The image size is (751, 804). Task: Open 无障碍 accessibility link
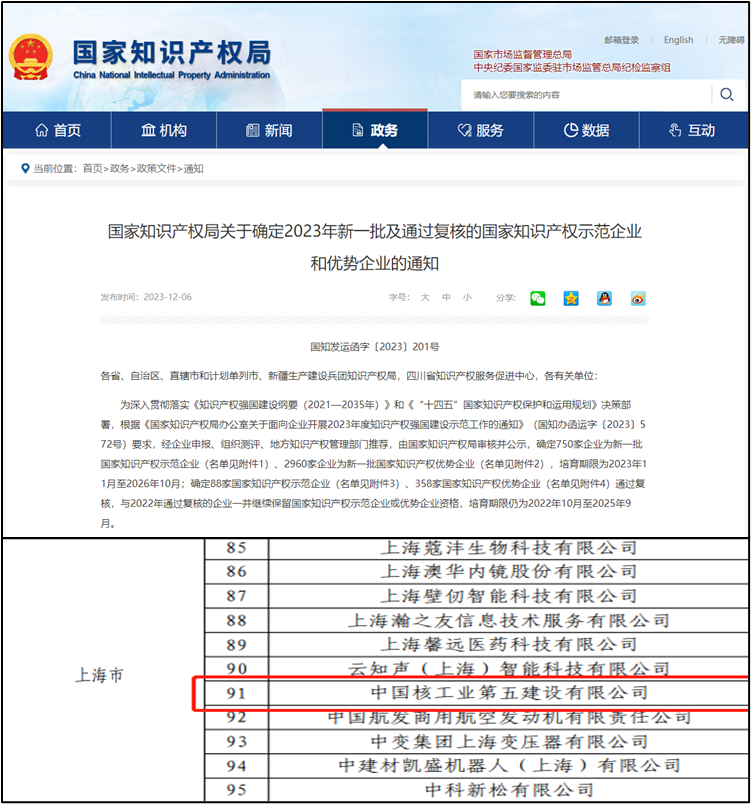(x=732, y=40)
